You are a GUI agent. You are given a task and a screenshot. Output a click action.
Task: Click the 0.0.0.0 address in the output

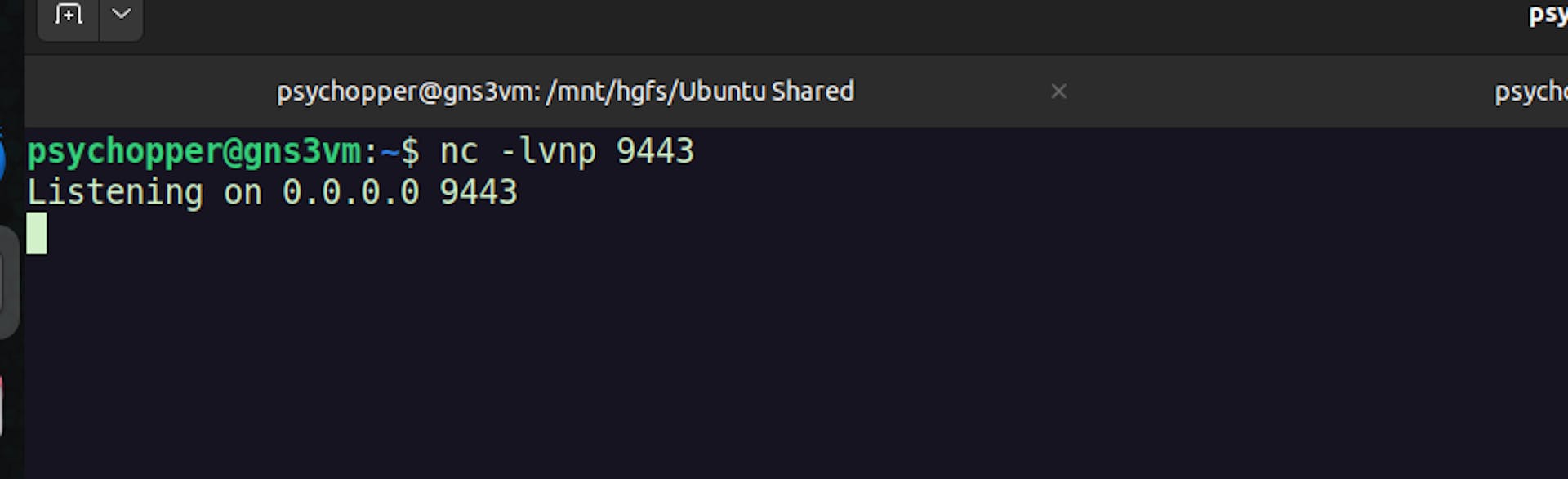point(350,193)
